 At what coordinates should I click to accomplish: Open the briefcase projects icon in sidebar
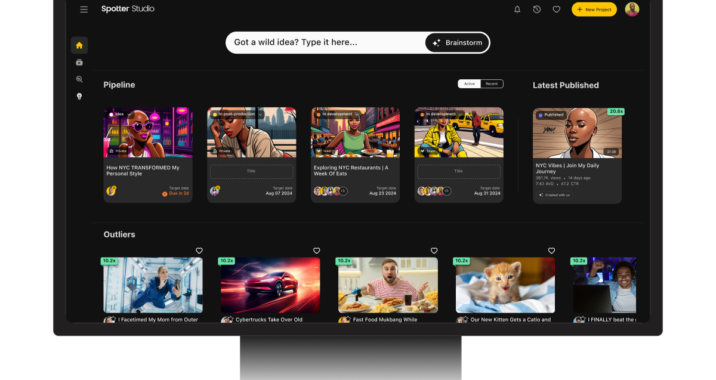pos(79,63)
